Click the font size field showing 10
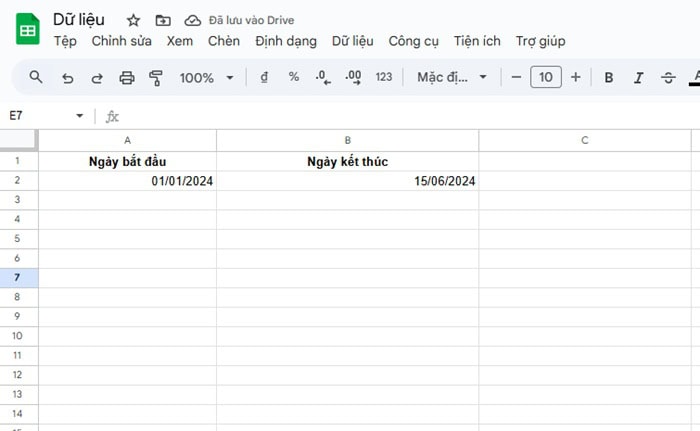 (545, 77)
